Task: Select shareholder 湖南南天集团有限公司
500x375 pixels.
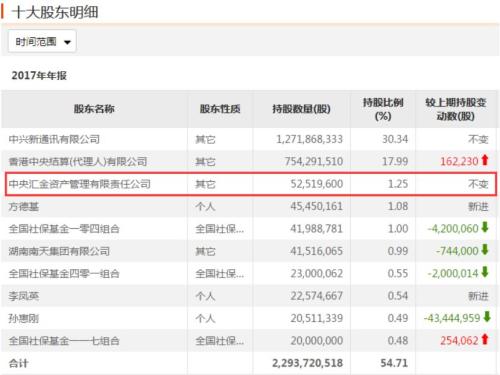Action: [x=59, y=251]
